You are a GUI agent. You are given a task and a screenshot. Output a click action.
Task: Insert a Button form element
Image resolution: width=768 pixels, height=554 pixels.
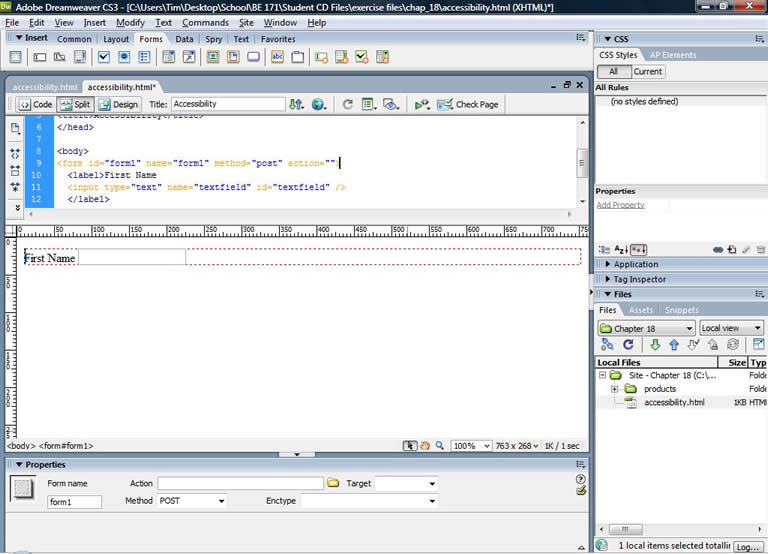253,57
